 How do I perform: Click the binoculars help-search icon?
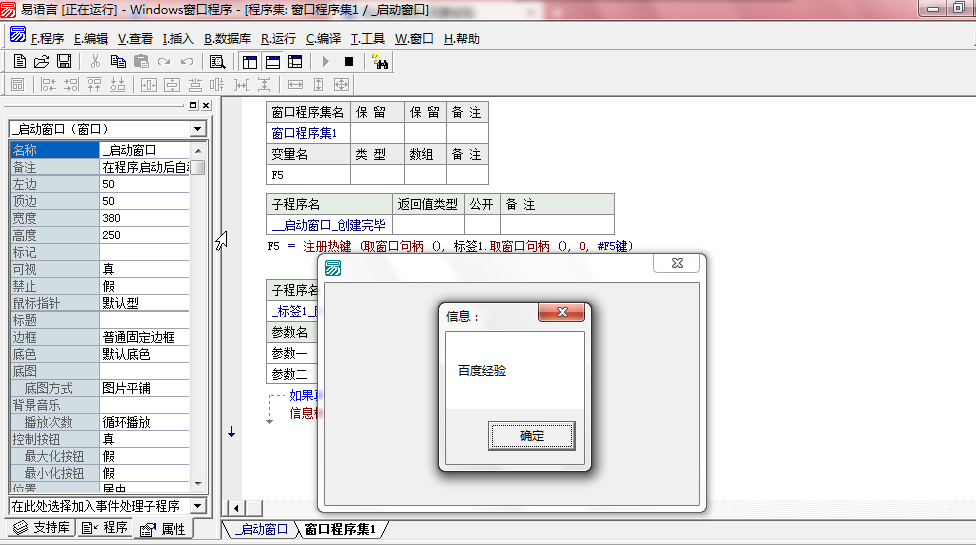point(380,62)
